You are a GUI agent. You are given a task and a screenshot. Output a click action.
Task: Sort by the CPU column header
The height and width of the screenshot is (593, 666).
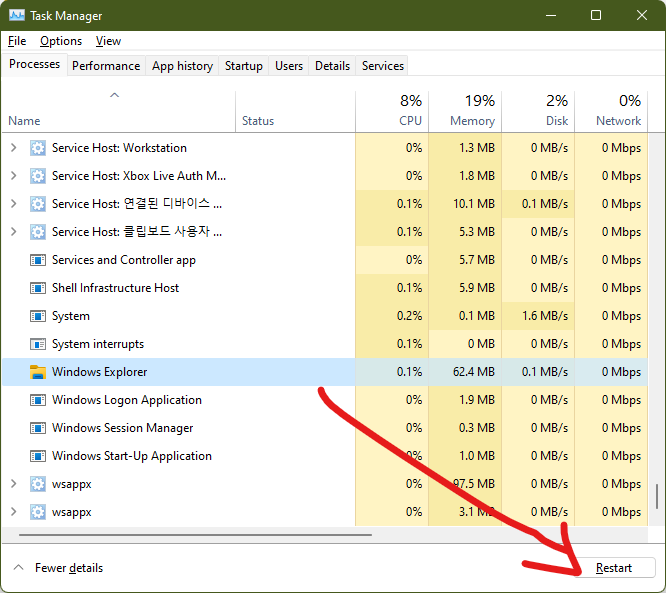[x=392, y=111]
